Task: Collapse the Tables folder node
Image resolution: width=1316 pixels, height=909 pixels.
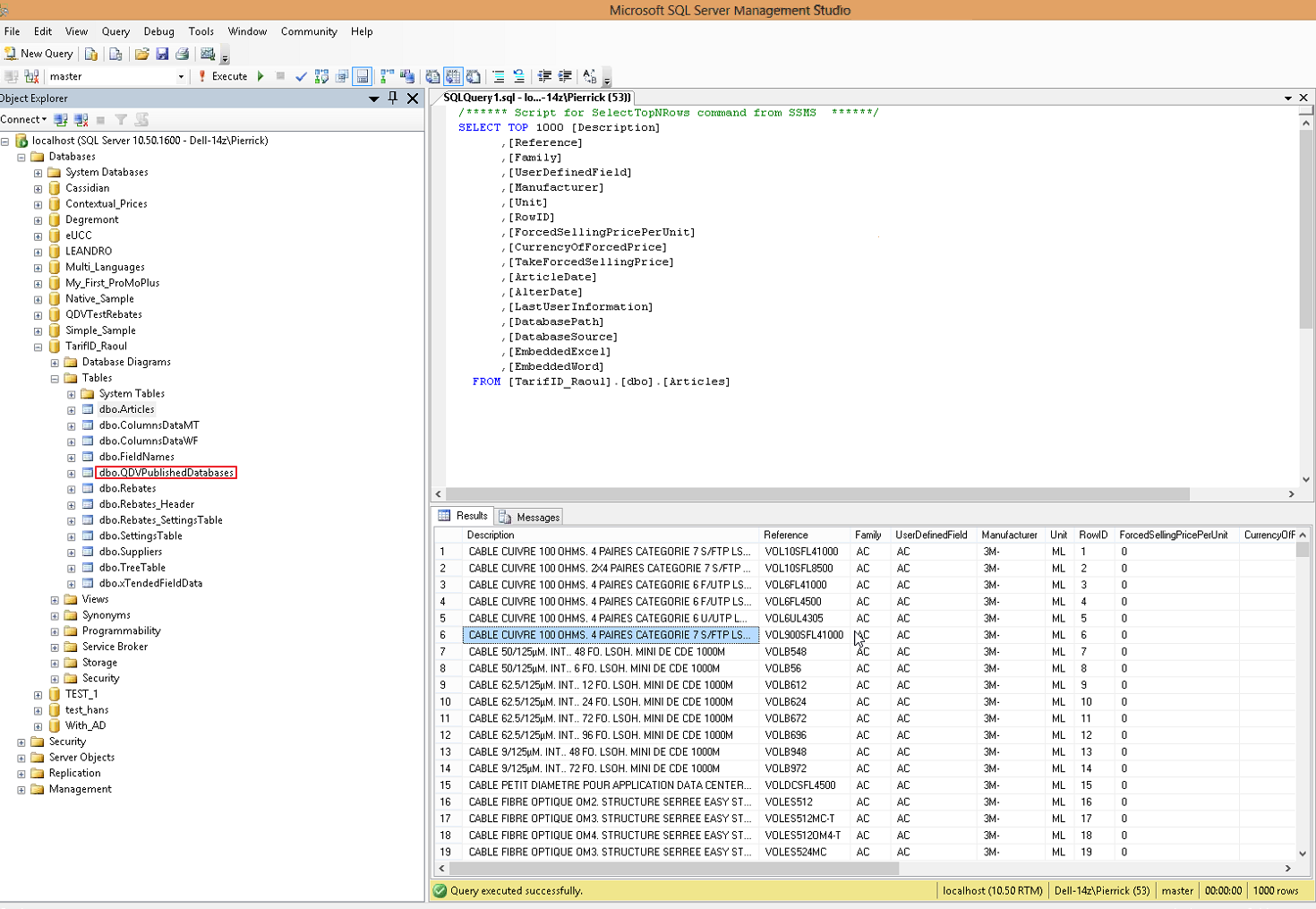Action: 55,378
